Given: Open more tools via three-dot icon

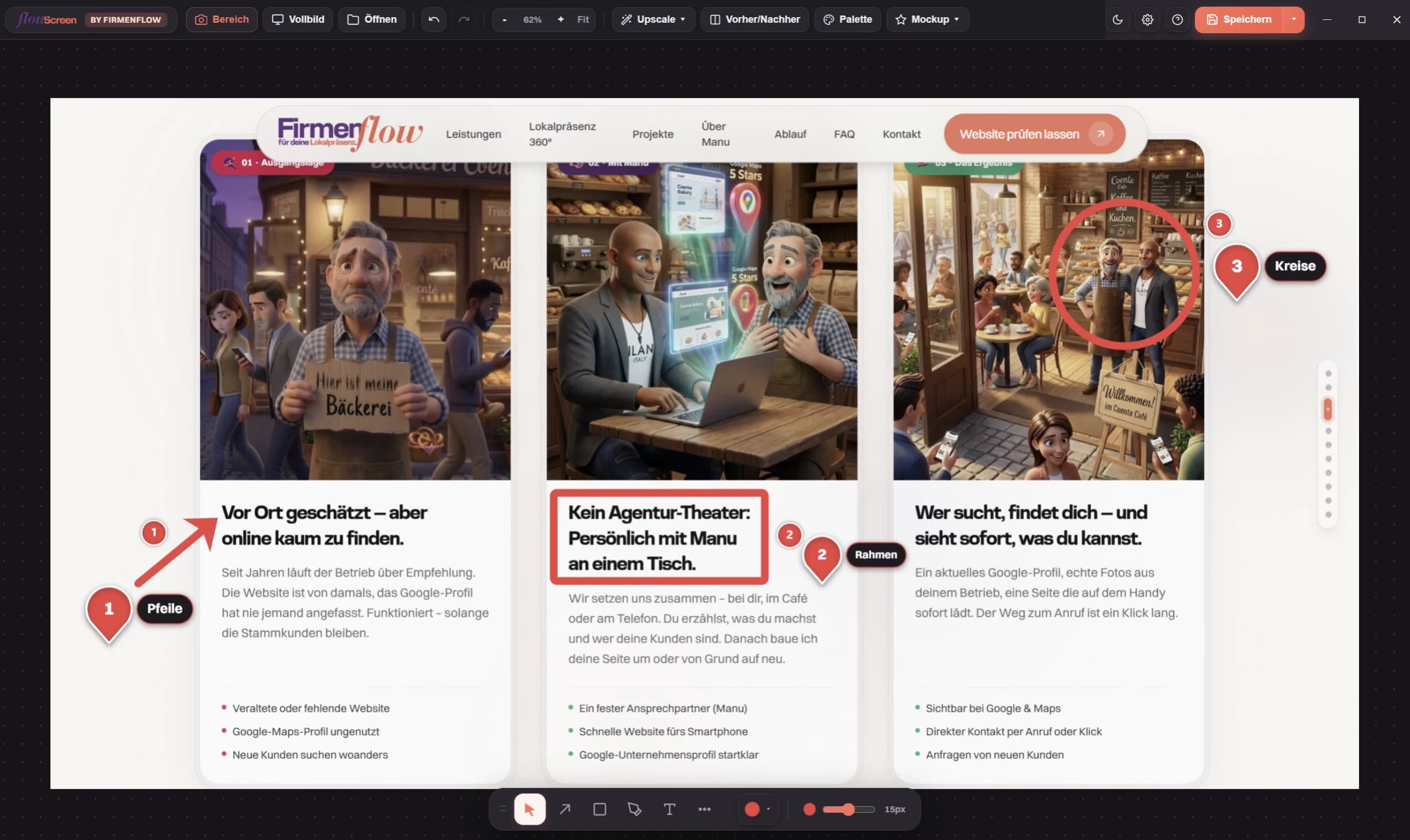Looking at the screenshot, I should 704,809.
